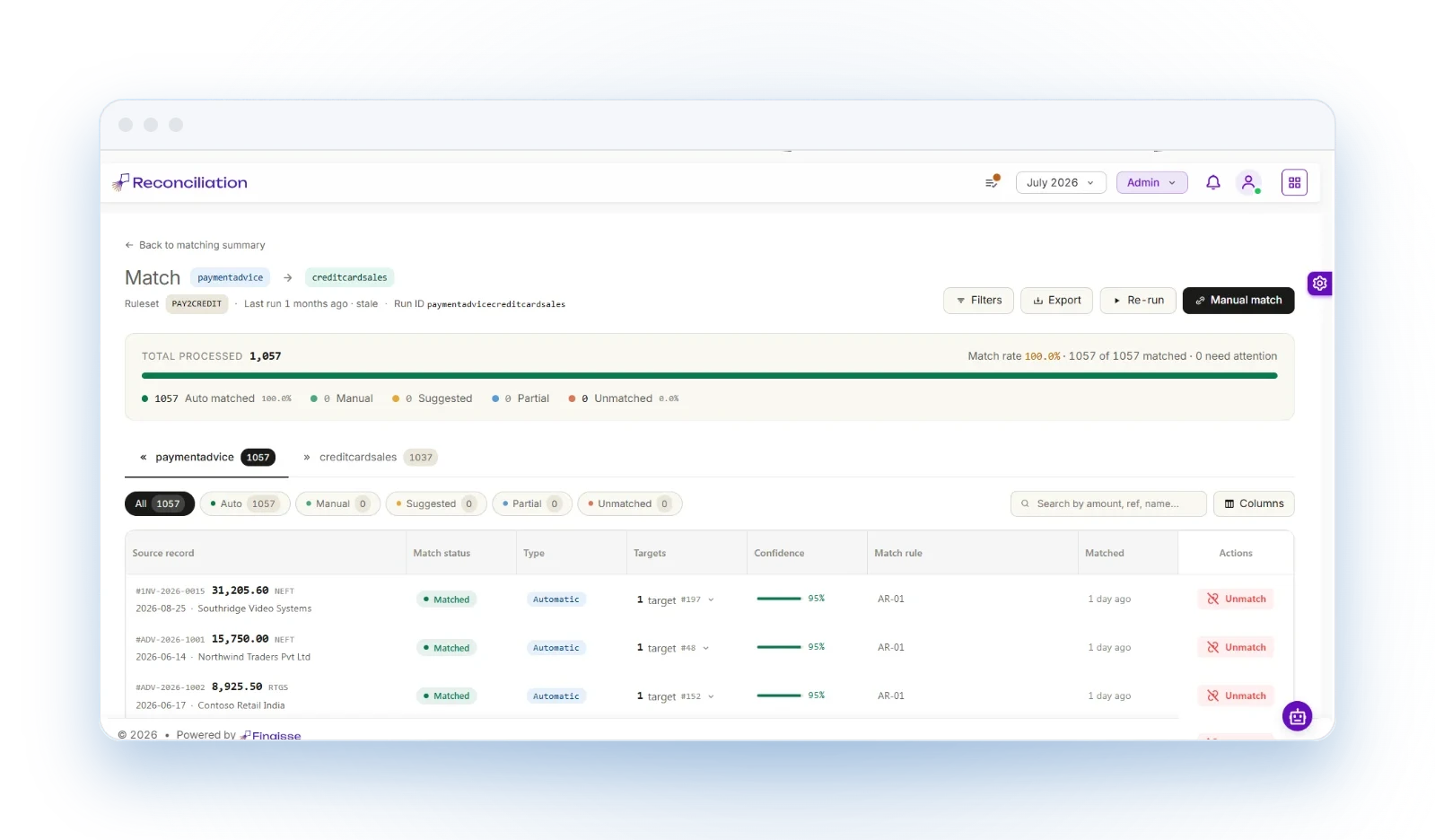This screenshot has height=840, width=1435.
Task: Focus the search by amount field
Action: pyautogui.click(x=1108, y=504)
